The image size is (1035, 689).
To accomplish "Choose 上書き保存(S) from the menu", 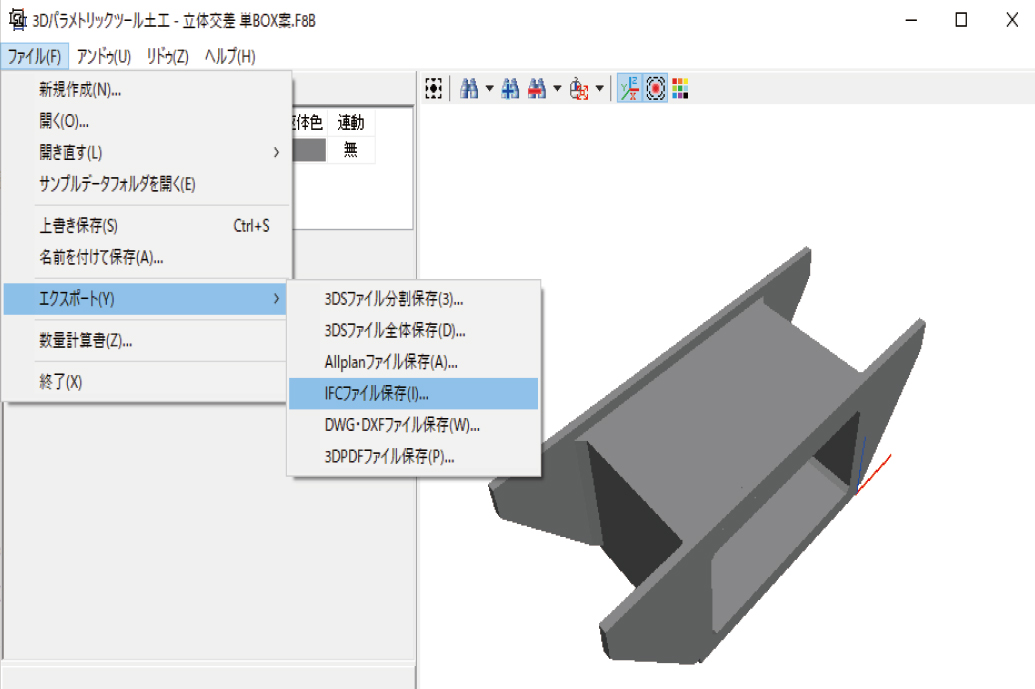I will 147,226.
